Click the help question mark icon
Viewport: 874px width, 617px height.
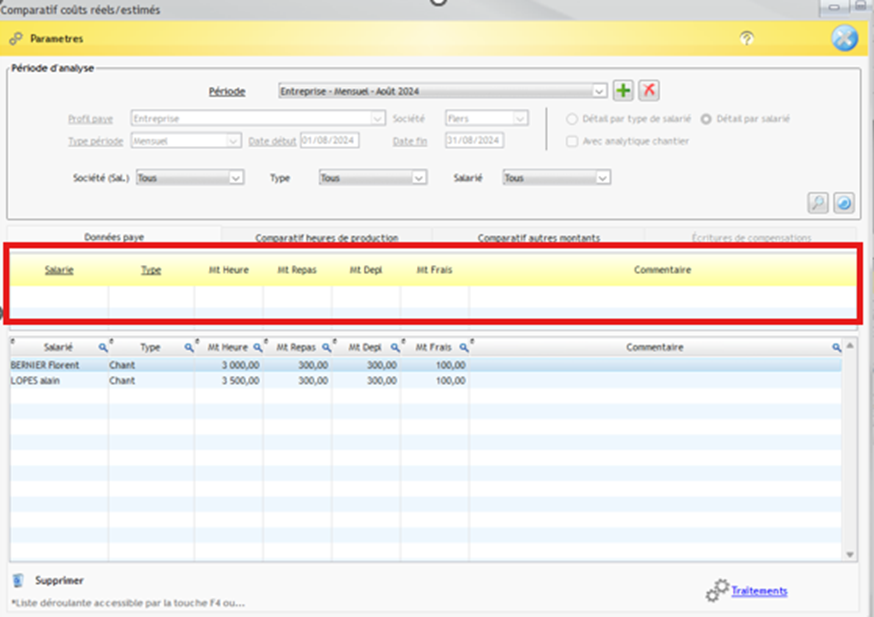pyautogui.click(x=745, y=39)
